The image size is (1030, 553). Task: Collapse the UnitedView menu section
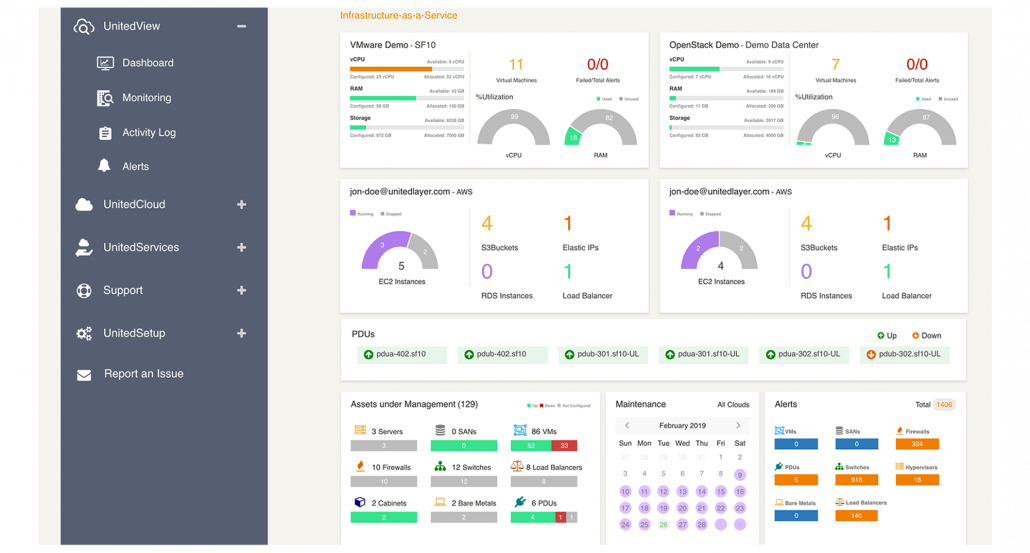coord(242,26)
